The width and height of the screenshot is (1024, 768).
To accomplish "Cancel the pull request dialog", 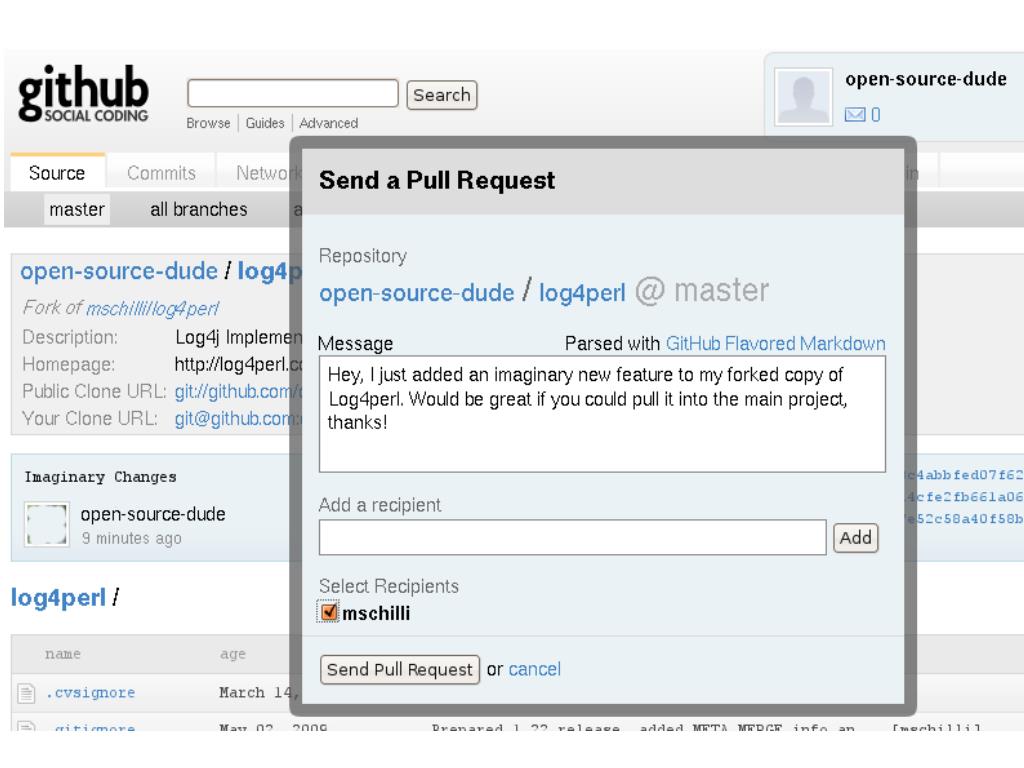I will tap(534, 669).
